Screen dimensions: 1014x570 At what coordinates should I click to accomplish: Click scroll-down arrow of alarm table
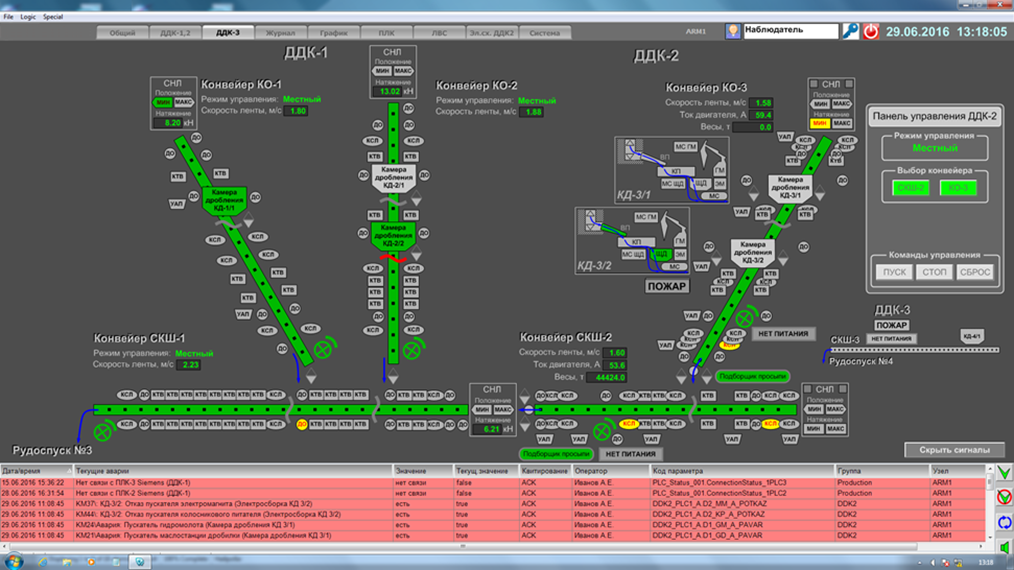click(x=989, y=538)
